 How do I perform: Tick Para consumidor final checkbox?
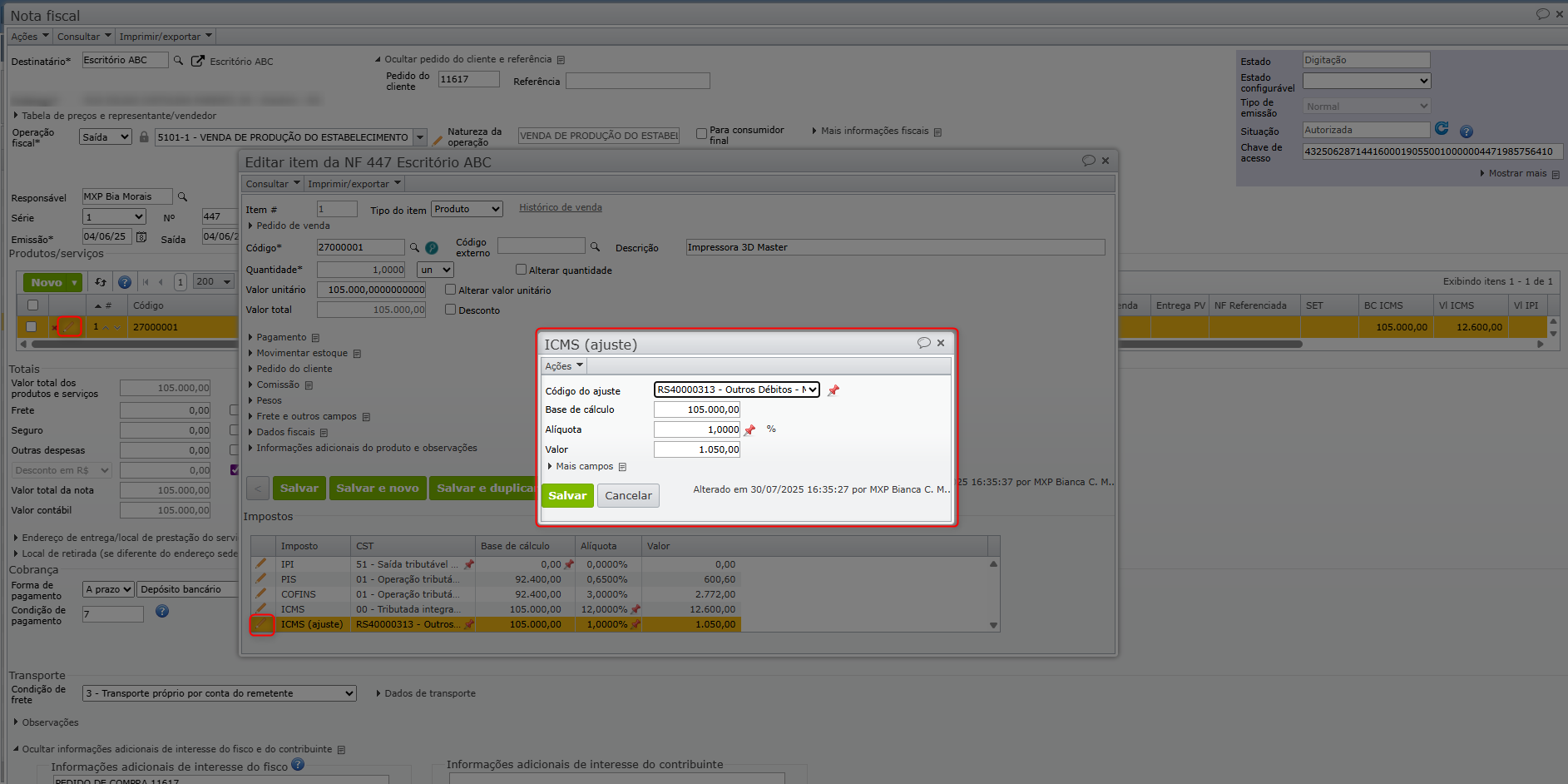(x=701, y=133)
